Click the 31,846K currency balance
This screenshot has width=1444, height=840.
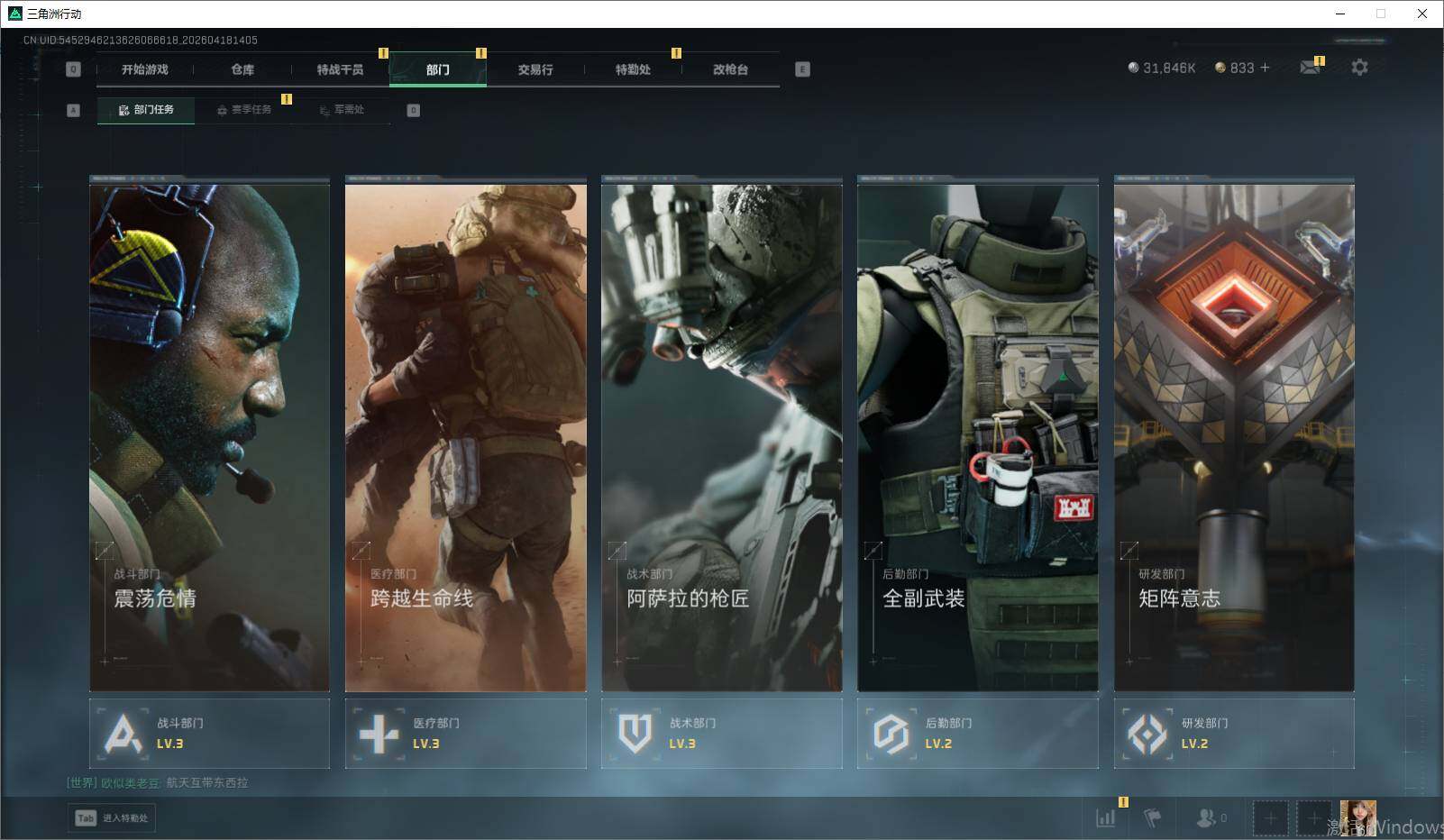coord(1161,68)
